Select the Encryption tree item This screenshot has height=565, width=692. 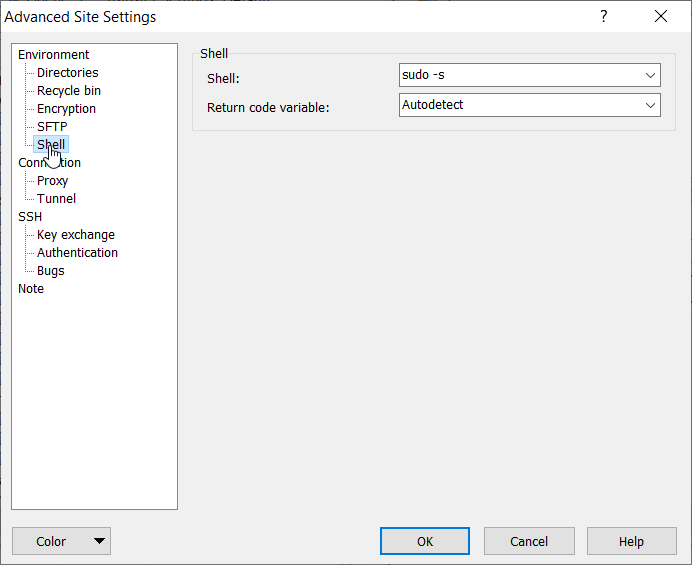click(x=66, y=109)
